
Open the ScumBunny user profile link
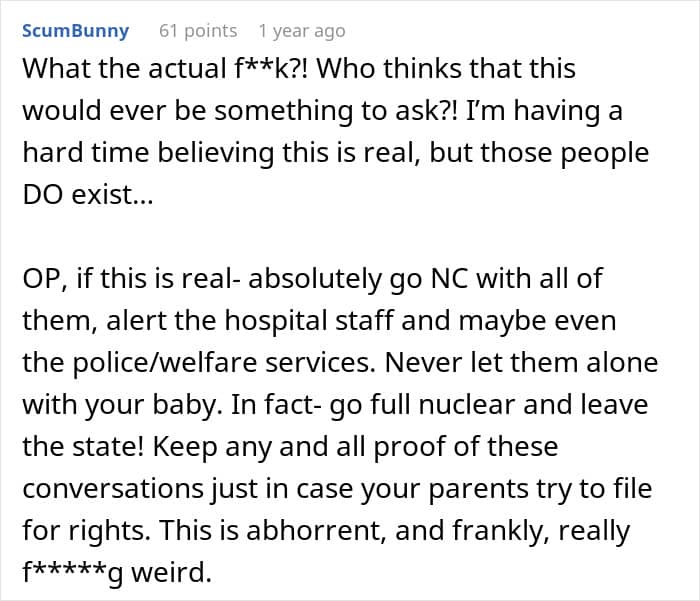coord(75,31)
